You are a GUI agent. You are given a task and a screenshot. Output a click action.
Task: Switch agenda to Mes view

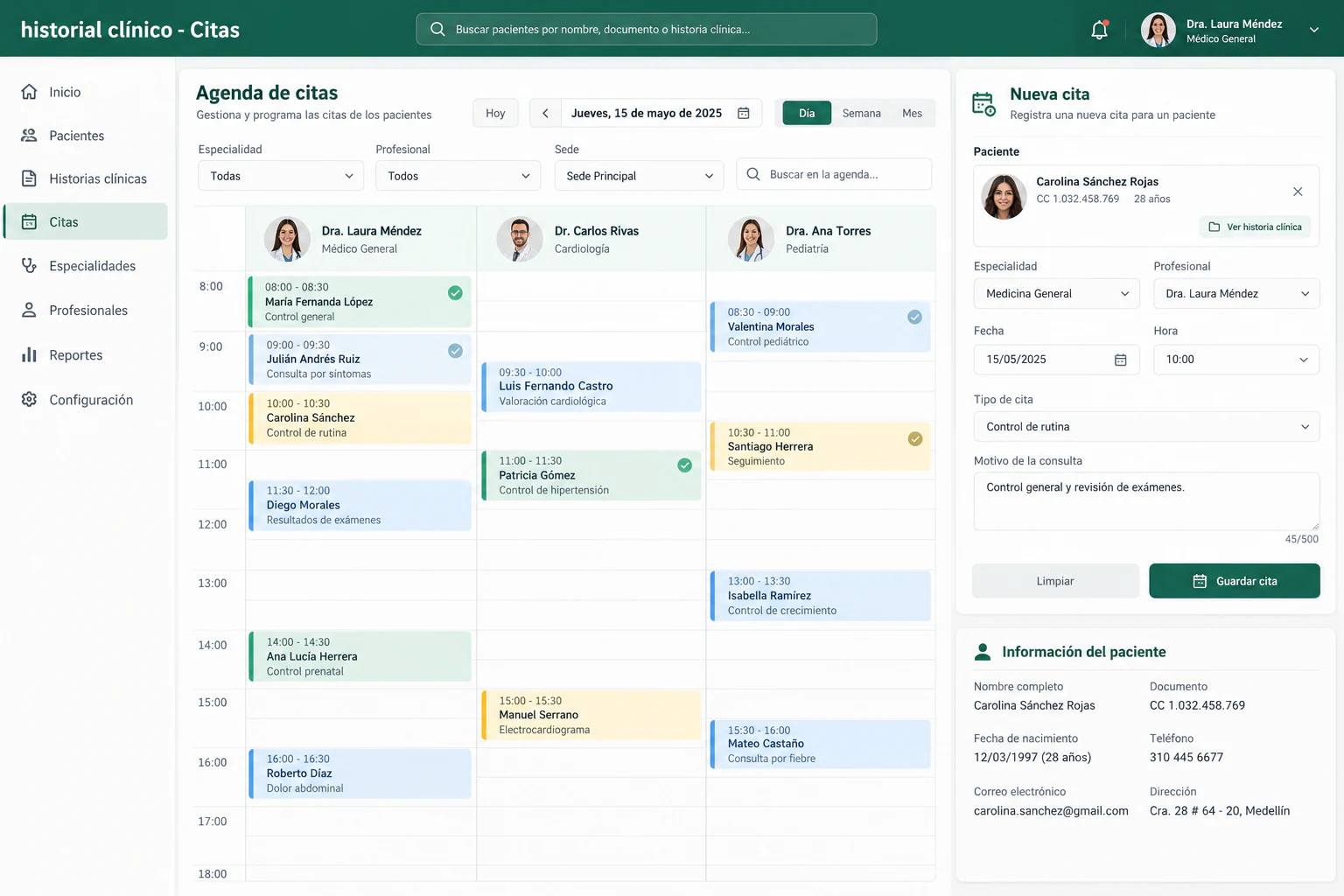click(x=912, y=113)
